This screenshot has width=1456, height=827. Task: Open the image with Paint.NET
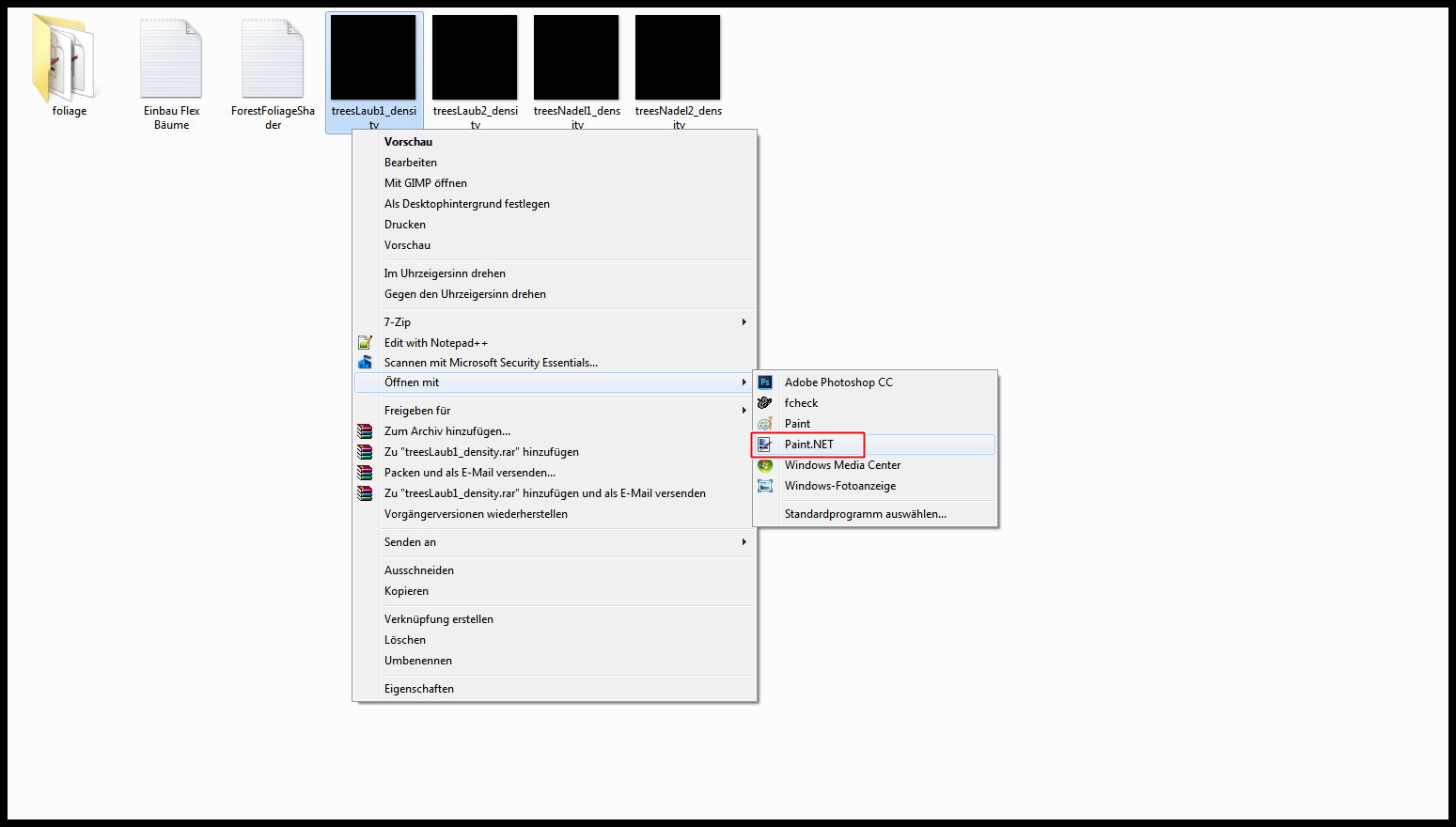[x=808, y=445]
